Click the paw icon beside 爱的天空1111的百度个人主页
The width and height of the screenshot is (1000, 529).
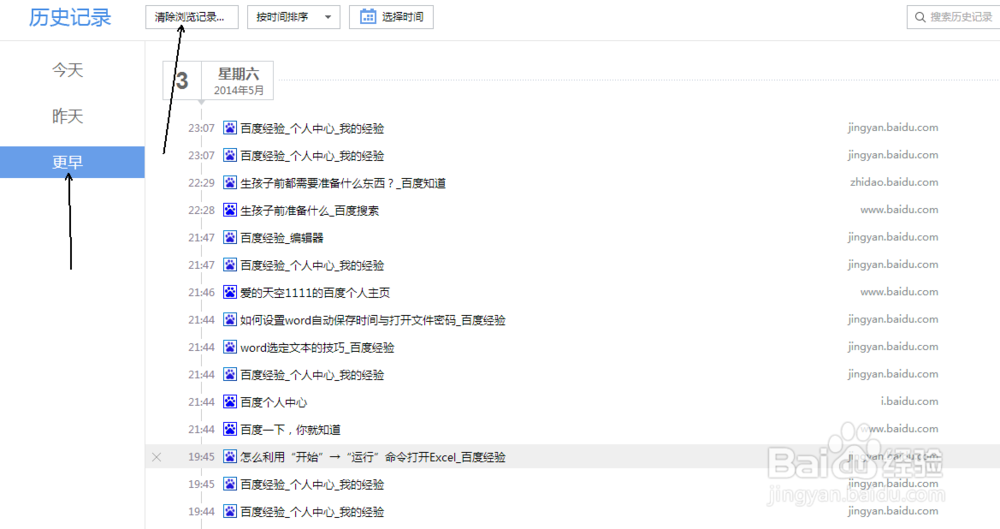(x=230, y=292)
